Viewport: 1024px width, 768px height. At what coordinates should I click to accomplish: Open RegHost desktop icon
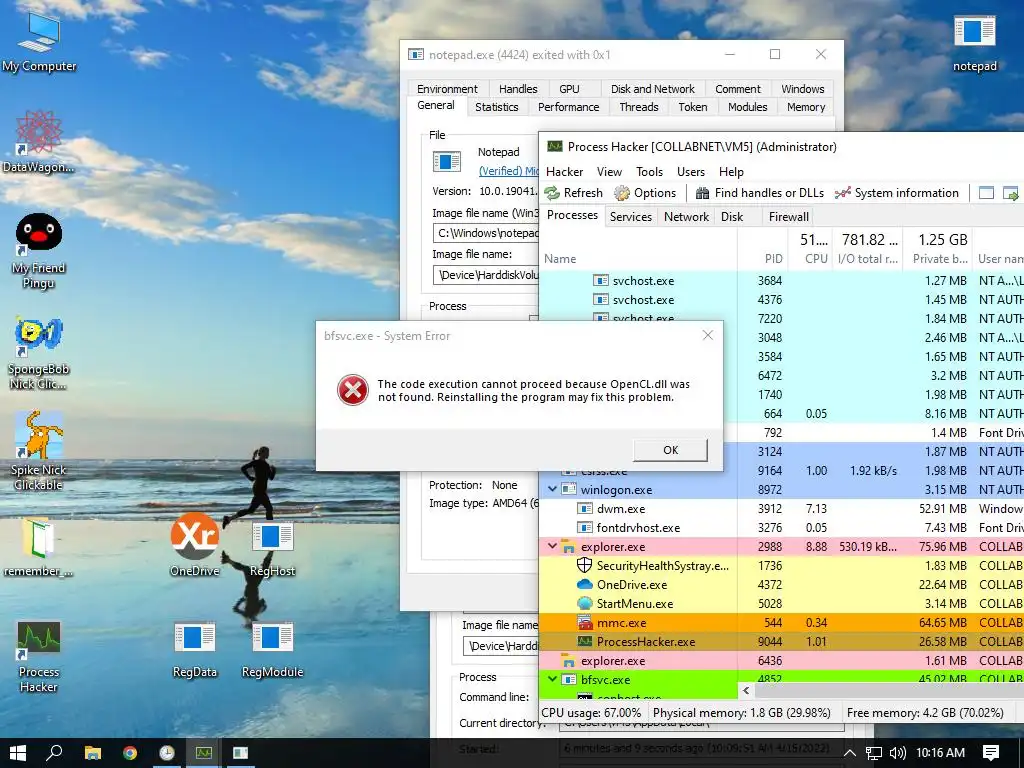[272, 549]
